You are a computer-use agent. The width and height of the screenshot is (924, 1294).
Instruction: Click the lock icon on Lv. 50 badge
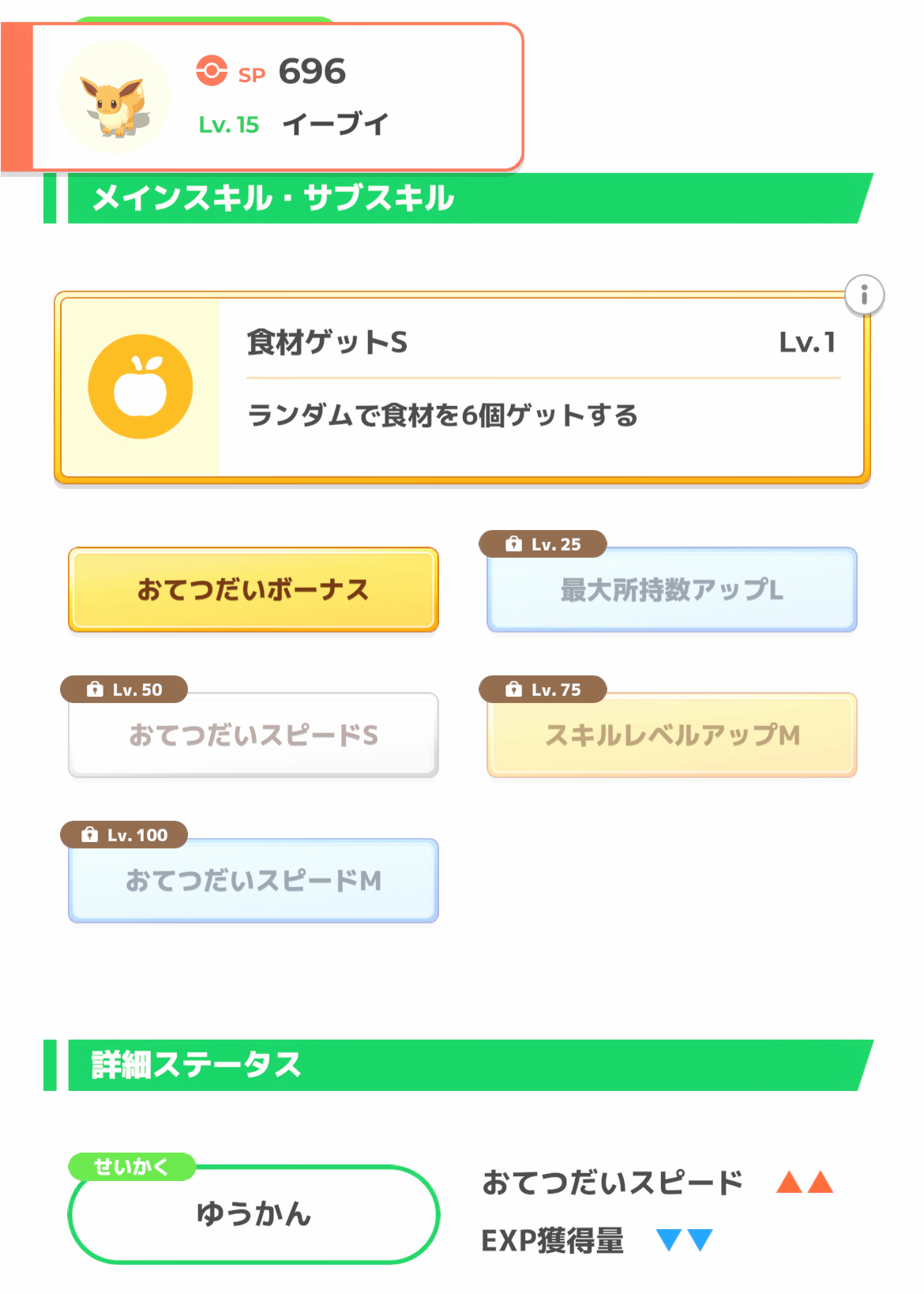click(95, 689)
